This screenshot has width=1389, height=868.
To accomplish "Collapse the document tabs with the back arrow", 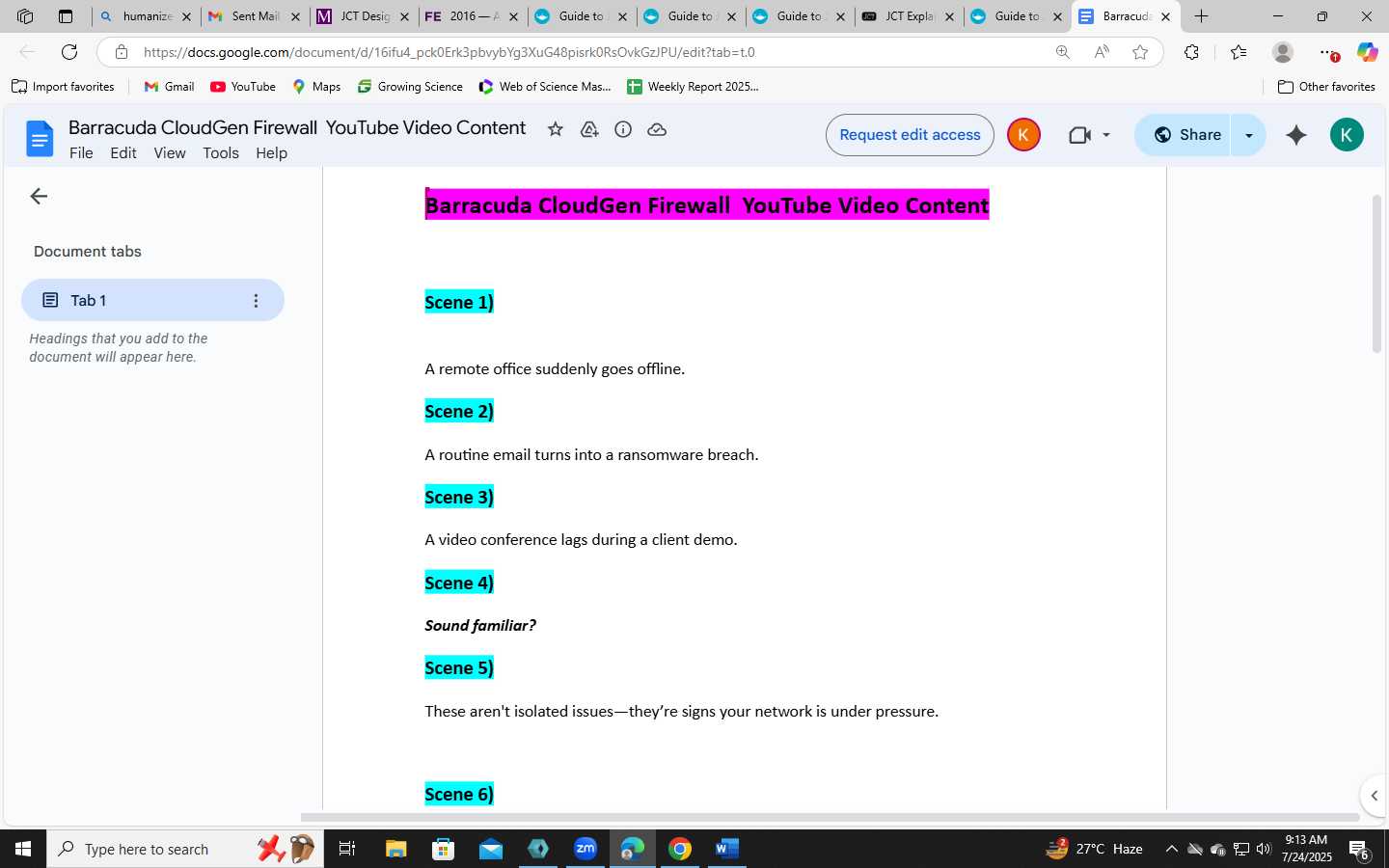I will pos(39,196).
